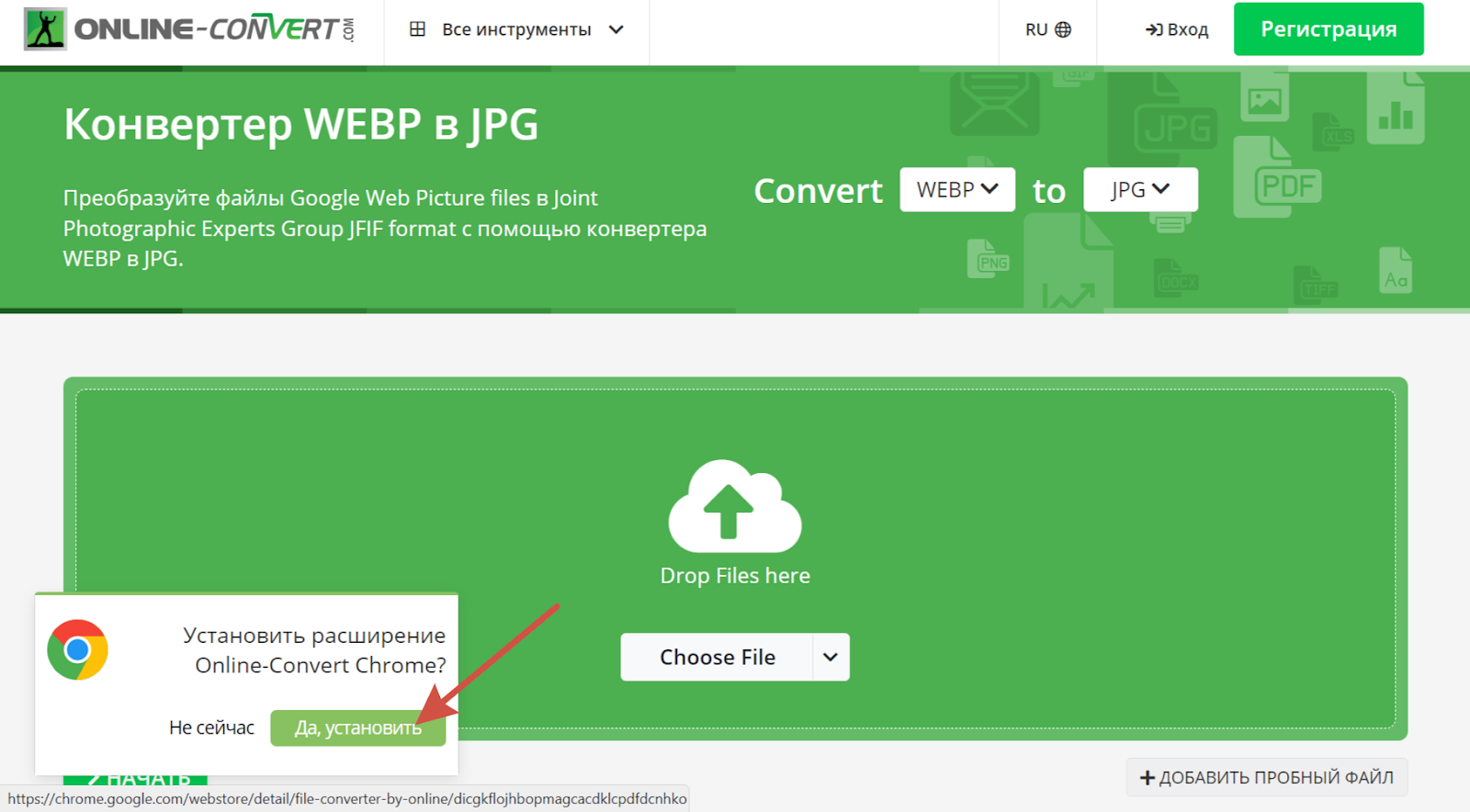This screenshot has width=1470, height=812.
Task: Click the PDF file icon in banner
Action: tap(1276, 178)
